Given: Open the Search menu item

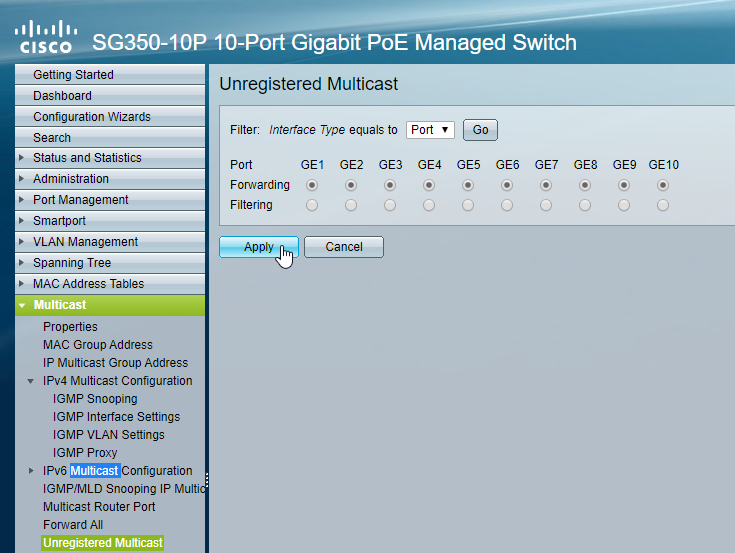Looking at the screenshot, I should pyautogui.click(x=110, y=138).
